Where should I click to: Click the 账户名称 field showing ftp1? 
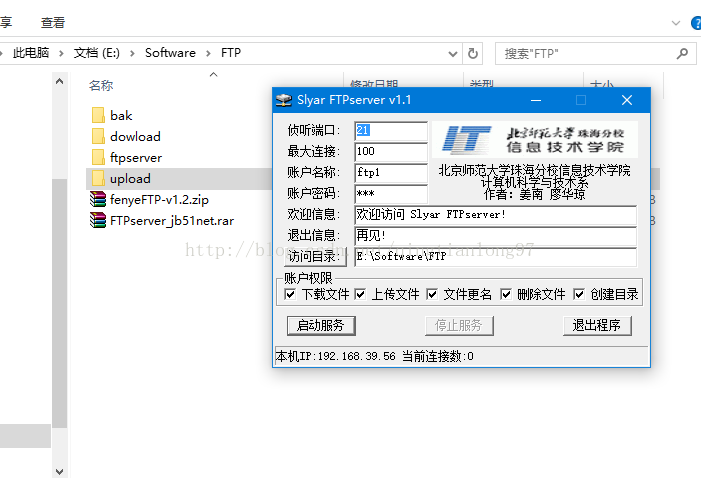[x=391, y=173]
